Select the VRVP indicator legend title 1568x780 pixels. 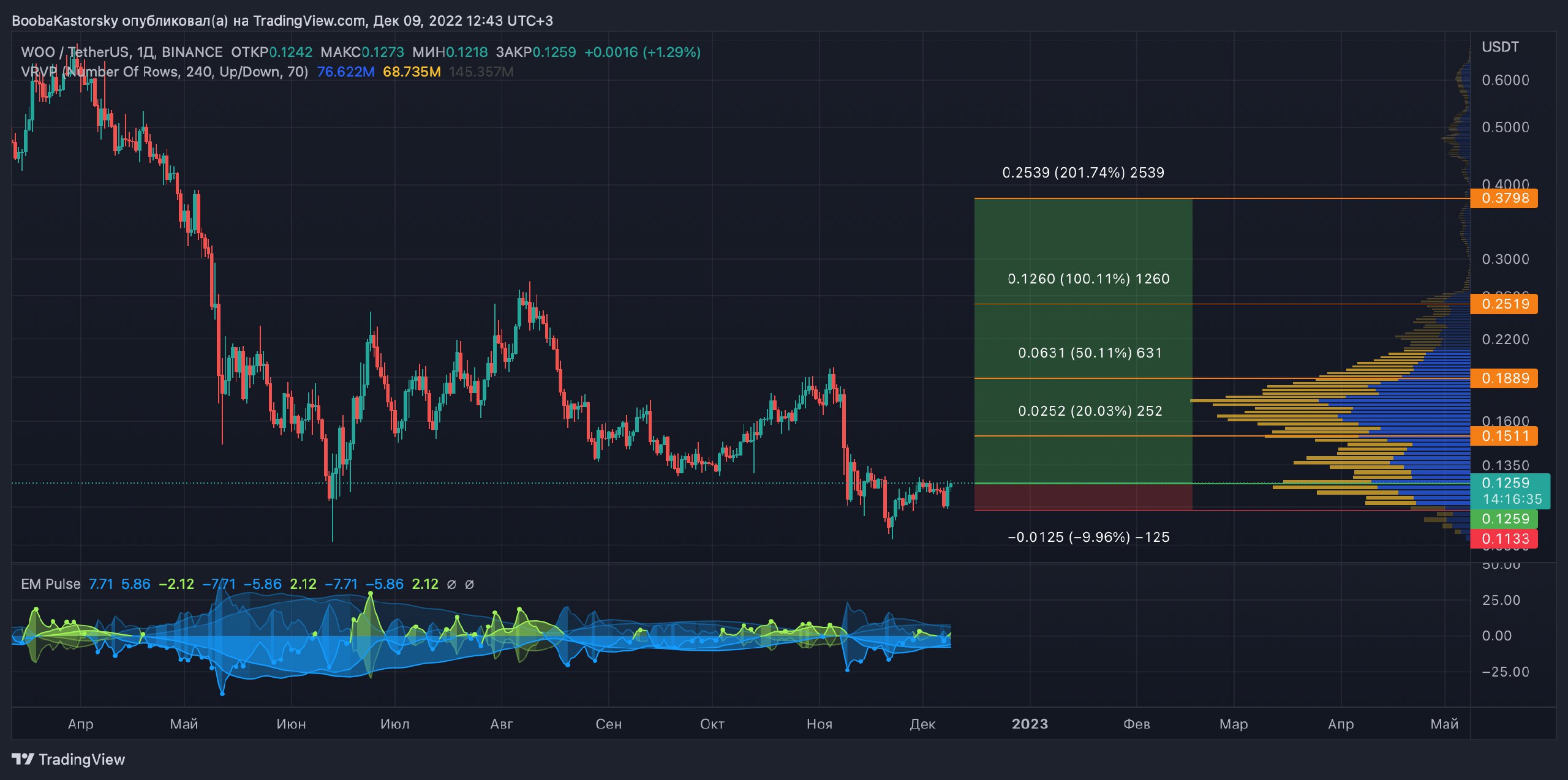coord(164,72)
